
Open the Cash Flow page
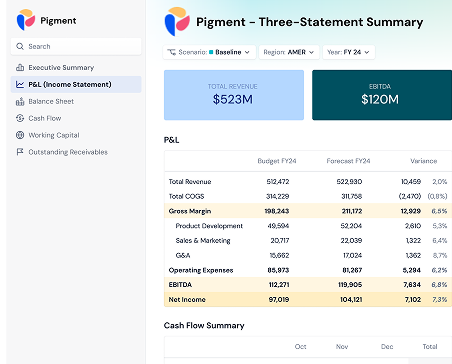click(x=76, y=118)
